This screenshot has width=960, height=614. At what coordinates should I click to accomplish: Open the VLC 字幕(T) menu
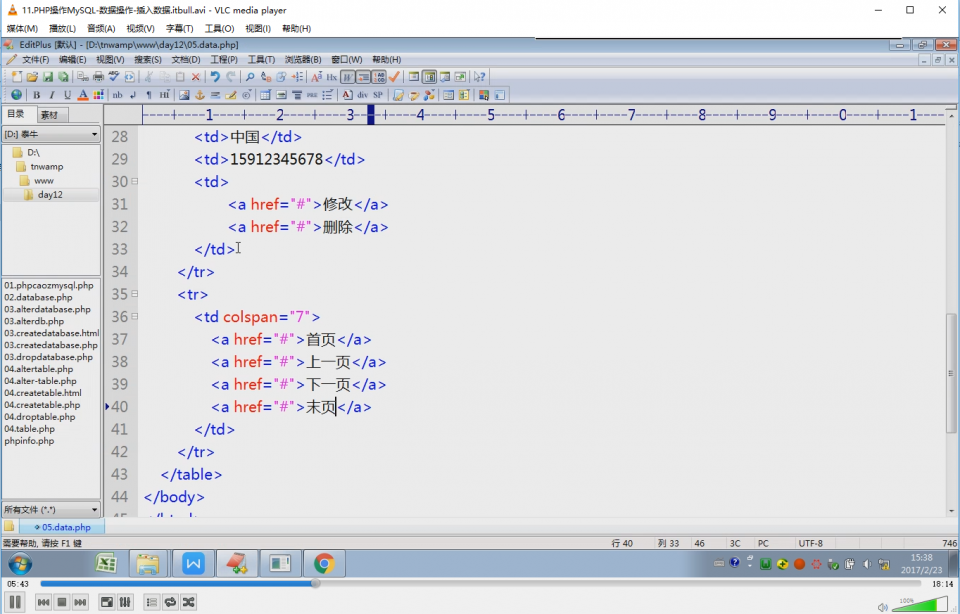point(179,28)
